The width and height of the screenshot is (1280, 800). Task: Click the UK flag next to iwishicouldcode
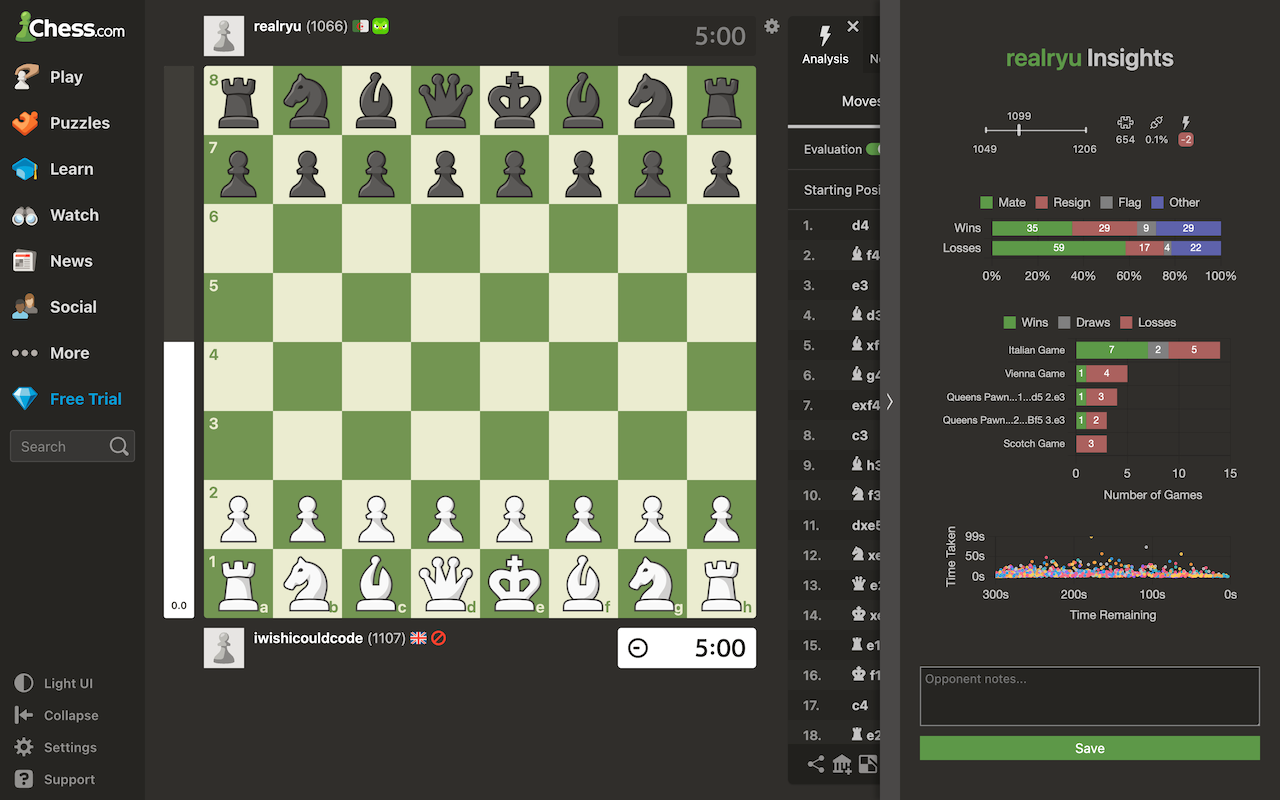coord(418,638)
